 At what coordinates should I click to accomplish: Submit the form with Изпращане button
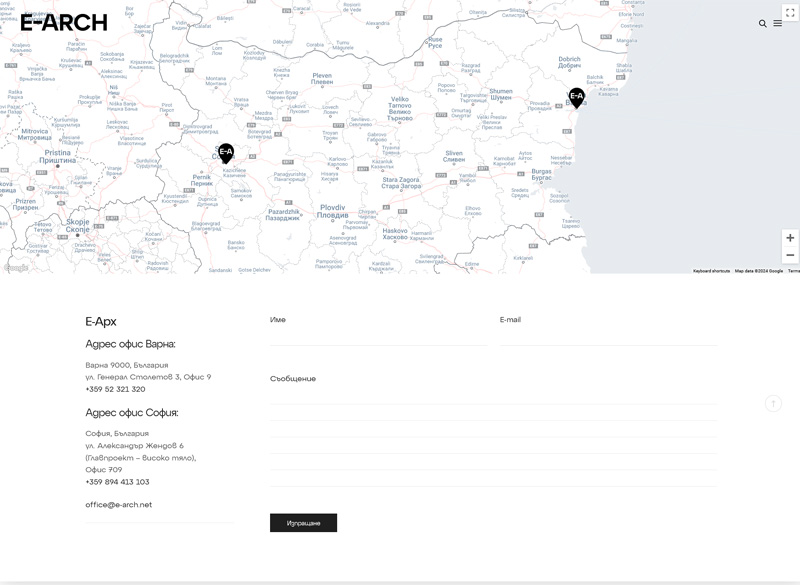point(304,523)
